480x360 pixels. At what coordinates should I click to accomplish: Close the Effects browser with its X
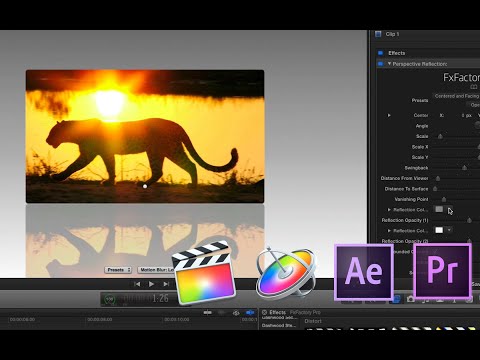coord(264,312)
